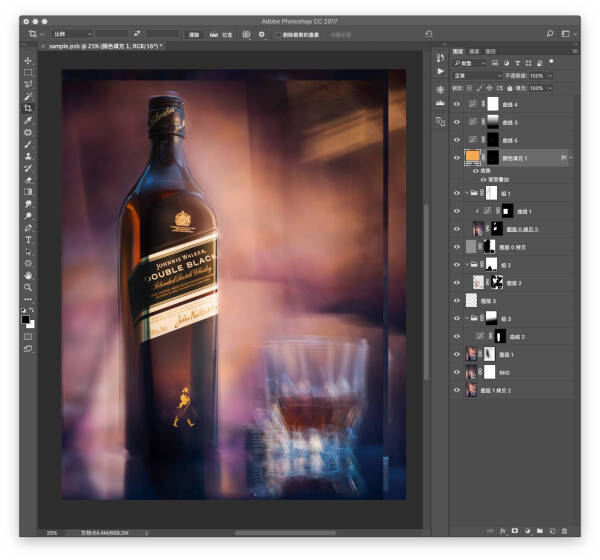Switch to the 通道 tab
This screenshot has width=600, height=560.
[474, 51]
